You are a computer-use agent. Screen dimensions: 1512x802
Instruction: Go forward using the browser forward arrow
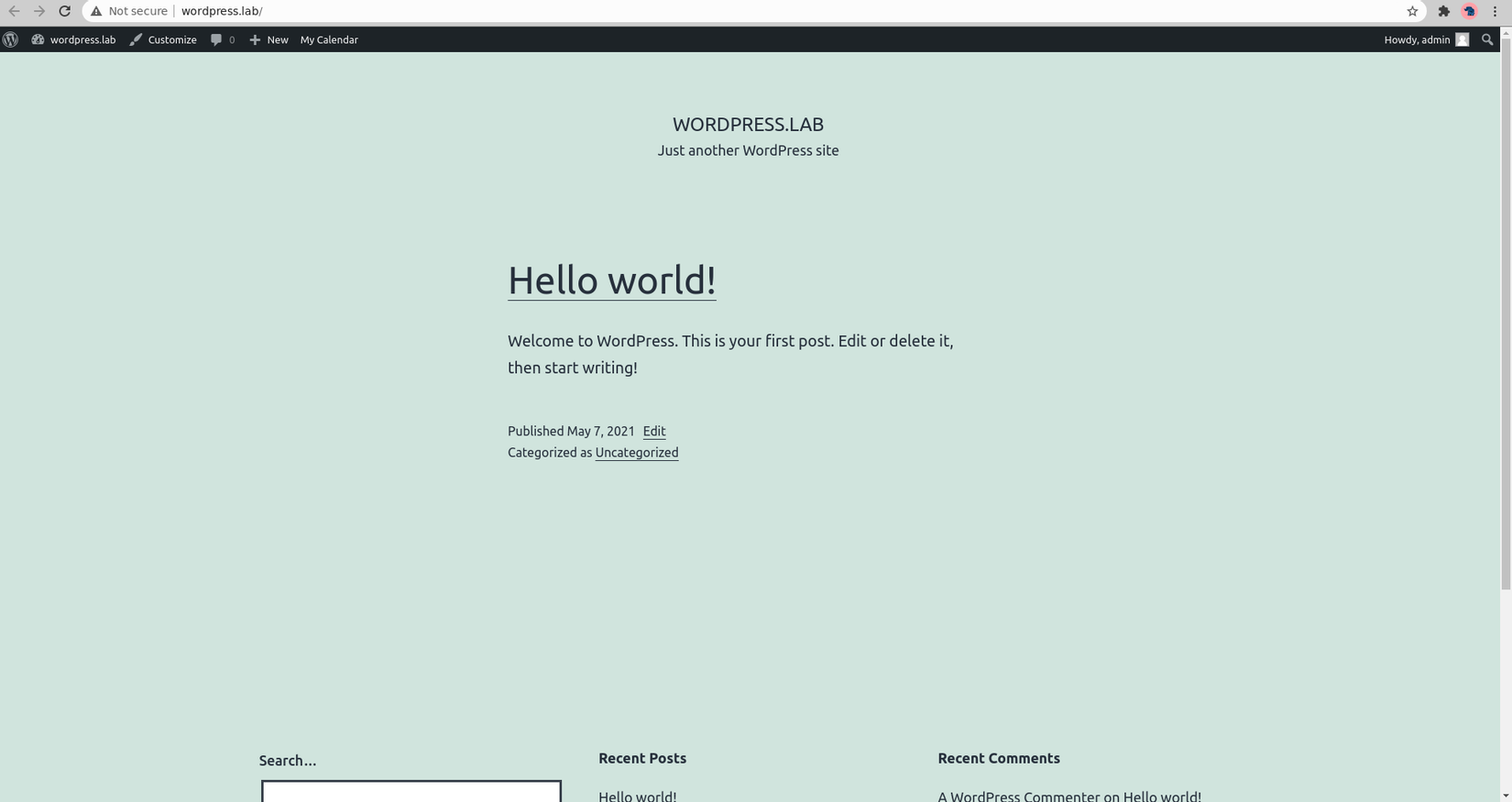pyautogui.click(x=39, y=11)
